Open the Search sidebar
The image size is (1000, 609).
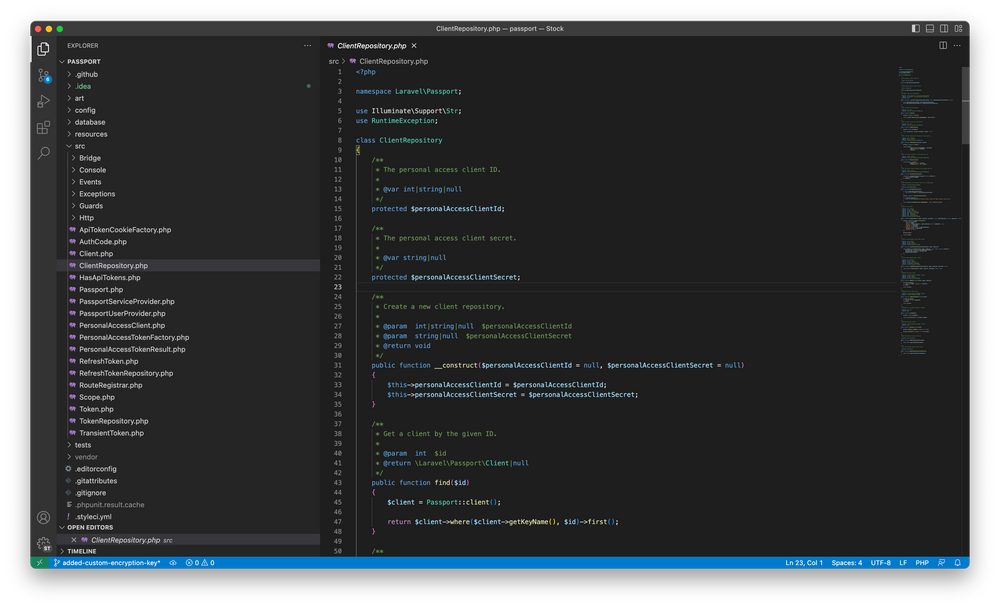pyautogui.click(x=43, y=152)
